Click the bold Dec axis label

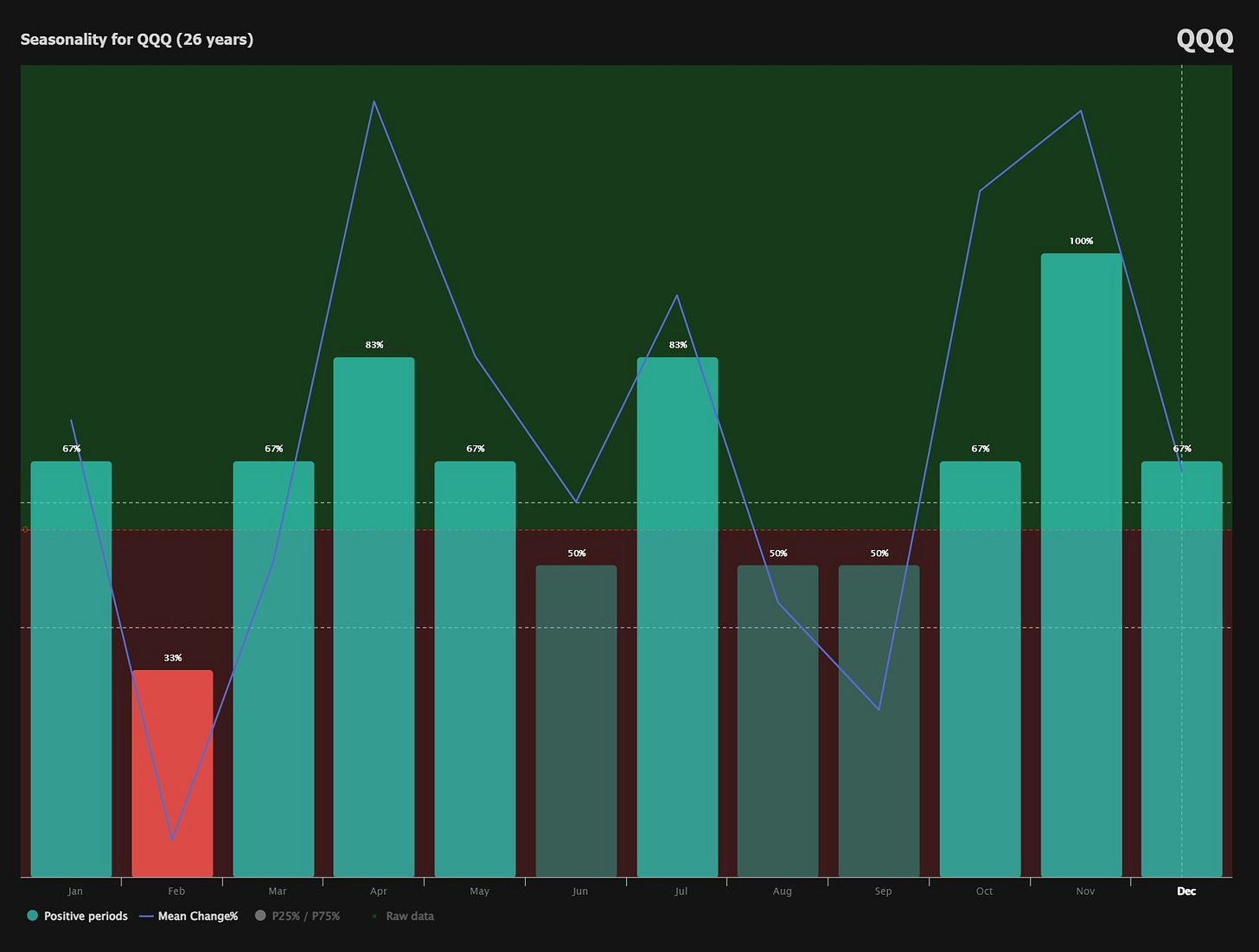[x=1186, y=891]
